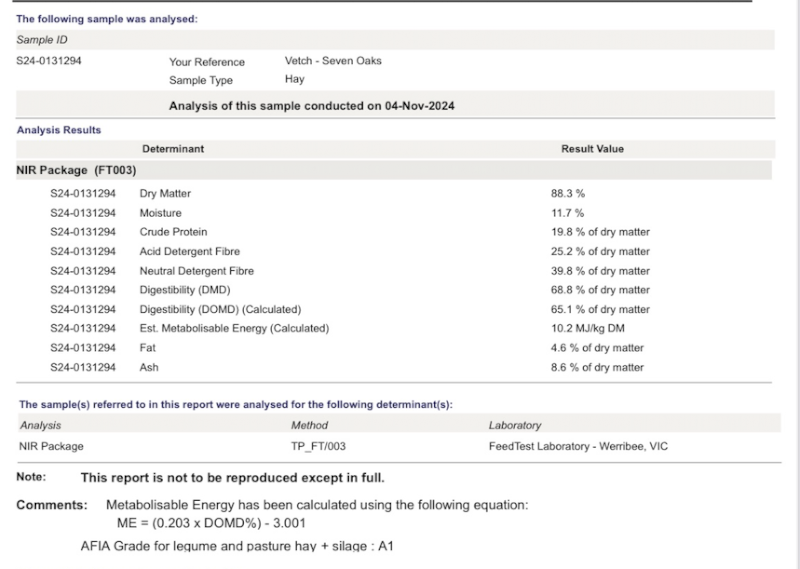The image size is (800, 569).
Task: Click the AFIA Grade A1 comment line
Action: [243, 546]
